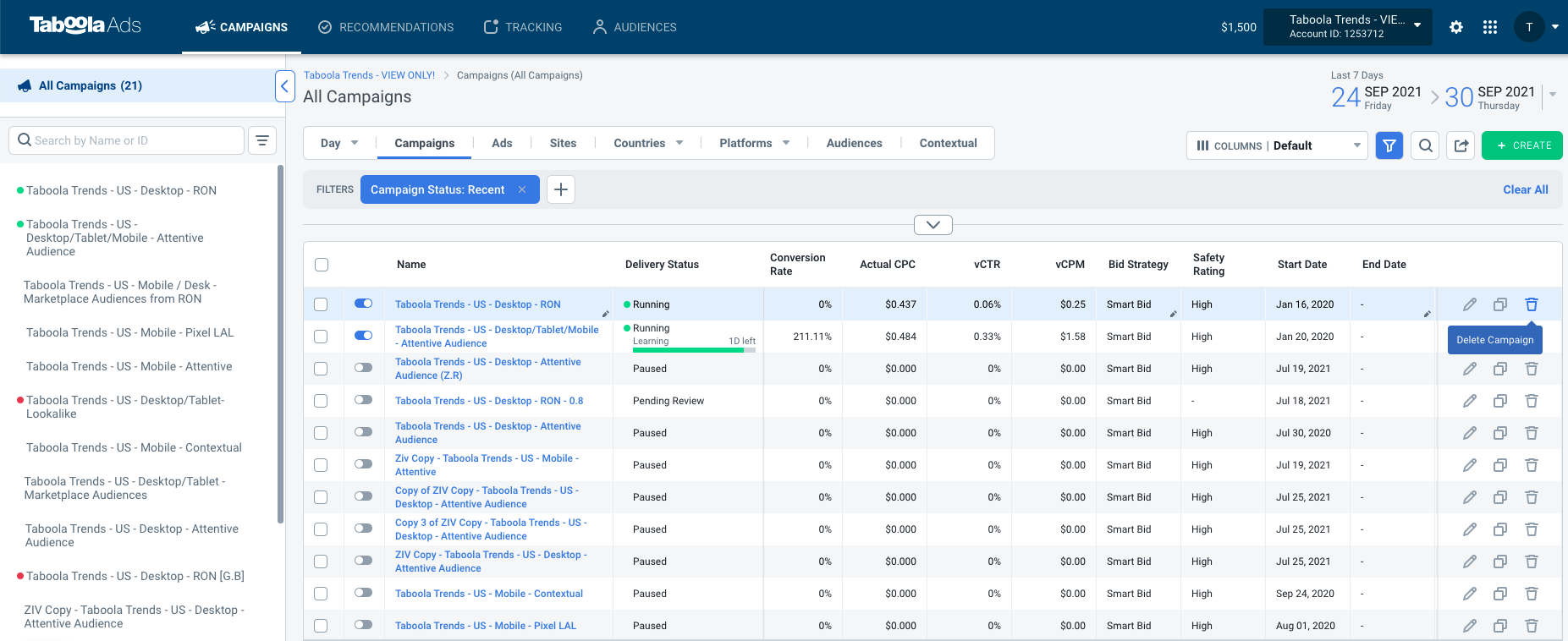Click Clear All filters link
The image size is (1568, 641).
[1526, 189]
